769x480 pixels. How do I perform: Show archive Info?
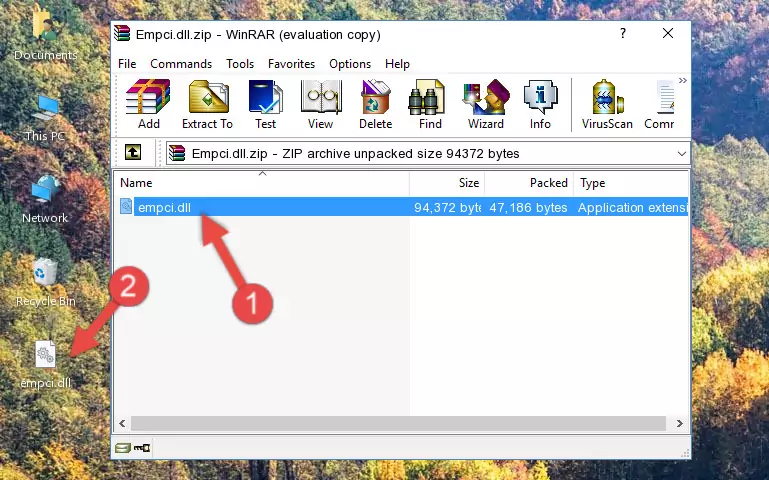tap(540, 104)
